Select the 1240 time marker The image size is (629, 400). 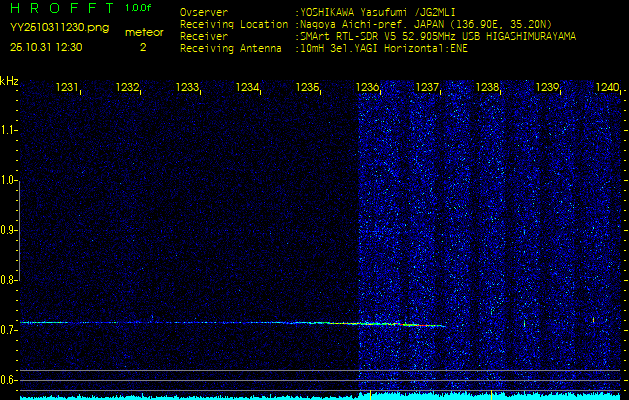607,88
